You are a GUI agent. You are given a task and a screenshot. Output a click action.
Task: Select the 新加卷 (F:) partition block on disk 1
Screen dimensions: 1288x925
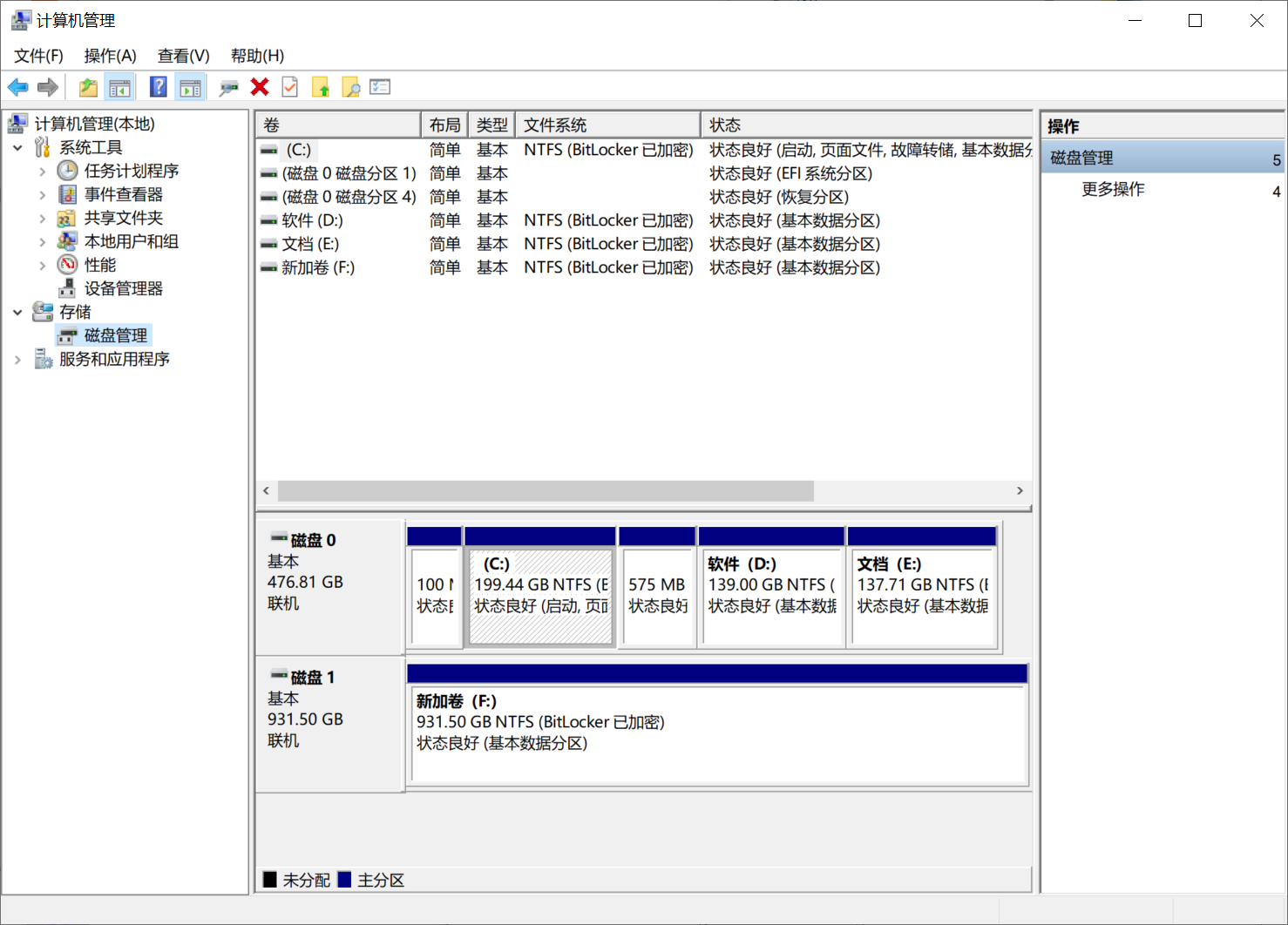(717, 733)
